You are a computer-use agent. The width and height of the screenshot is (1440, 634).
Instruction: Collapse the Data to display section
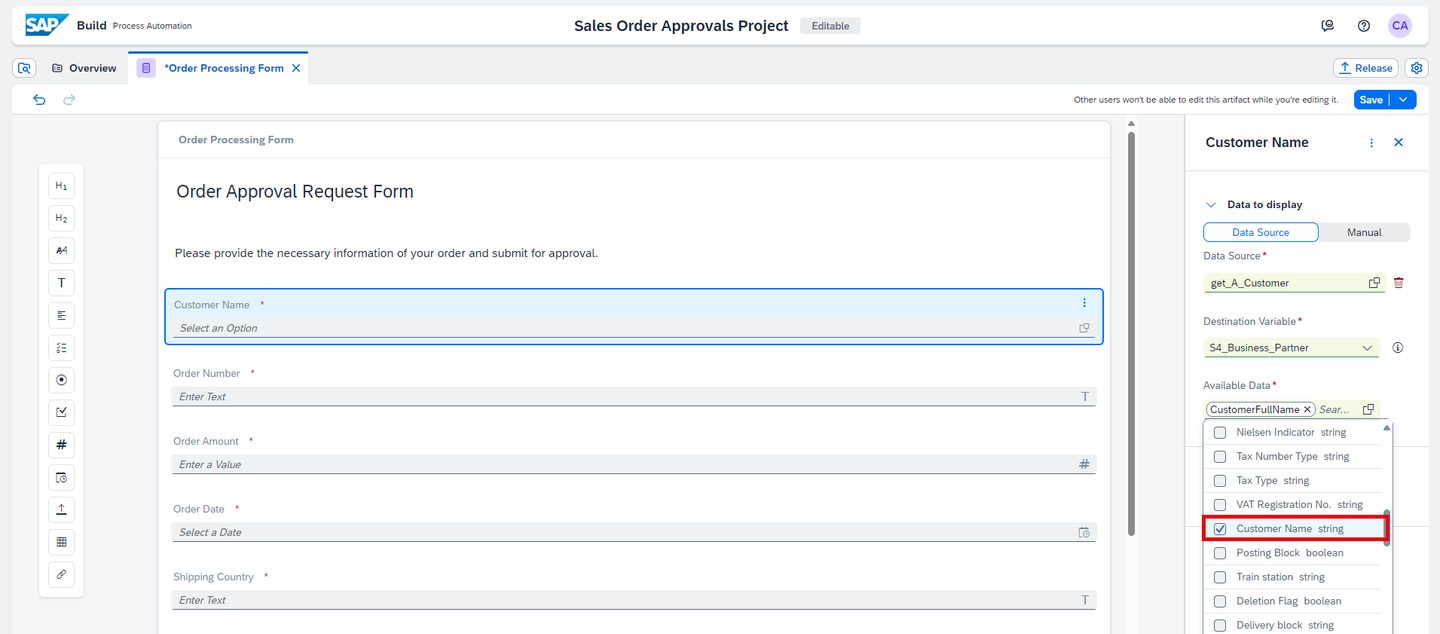tap(1211, 204)
